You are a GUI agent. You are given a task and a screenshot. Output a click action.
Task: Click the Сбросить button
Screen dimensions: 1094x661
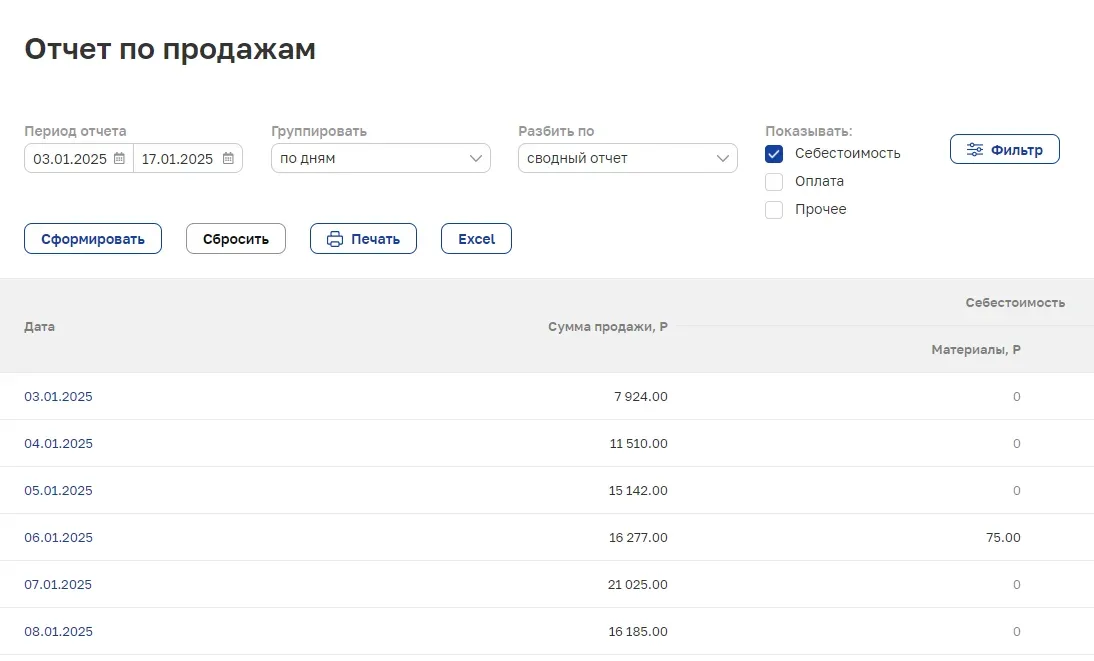236,239
